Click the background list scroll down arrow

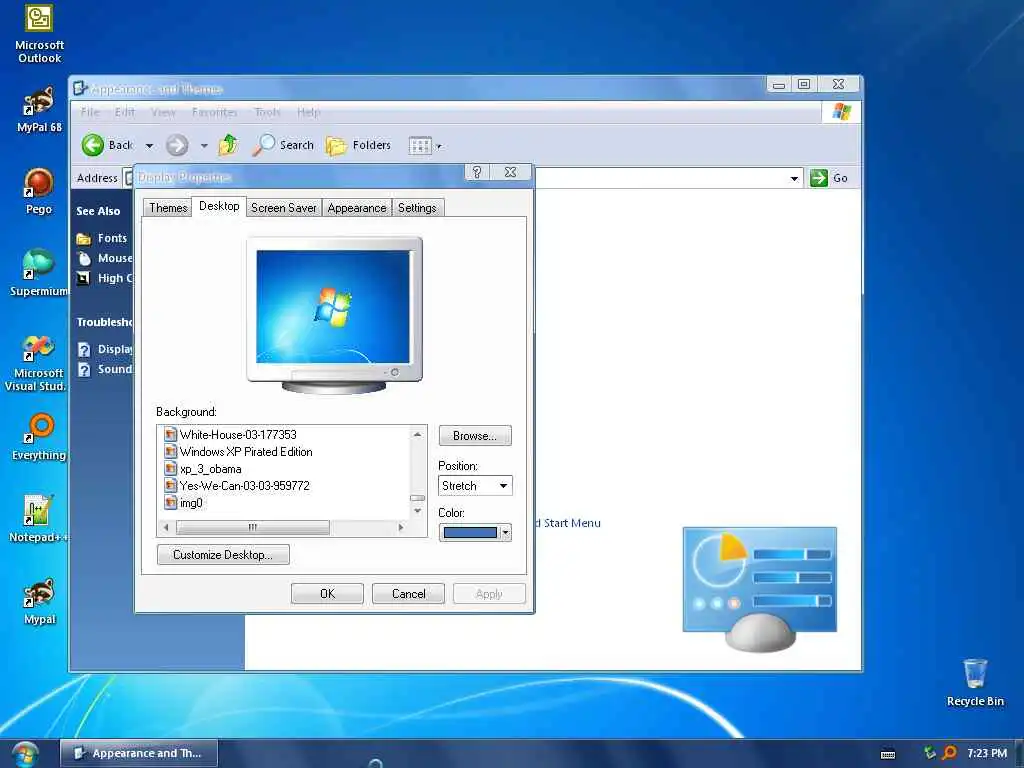pyautogui.click(x=418, y=511)
